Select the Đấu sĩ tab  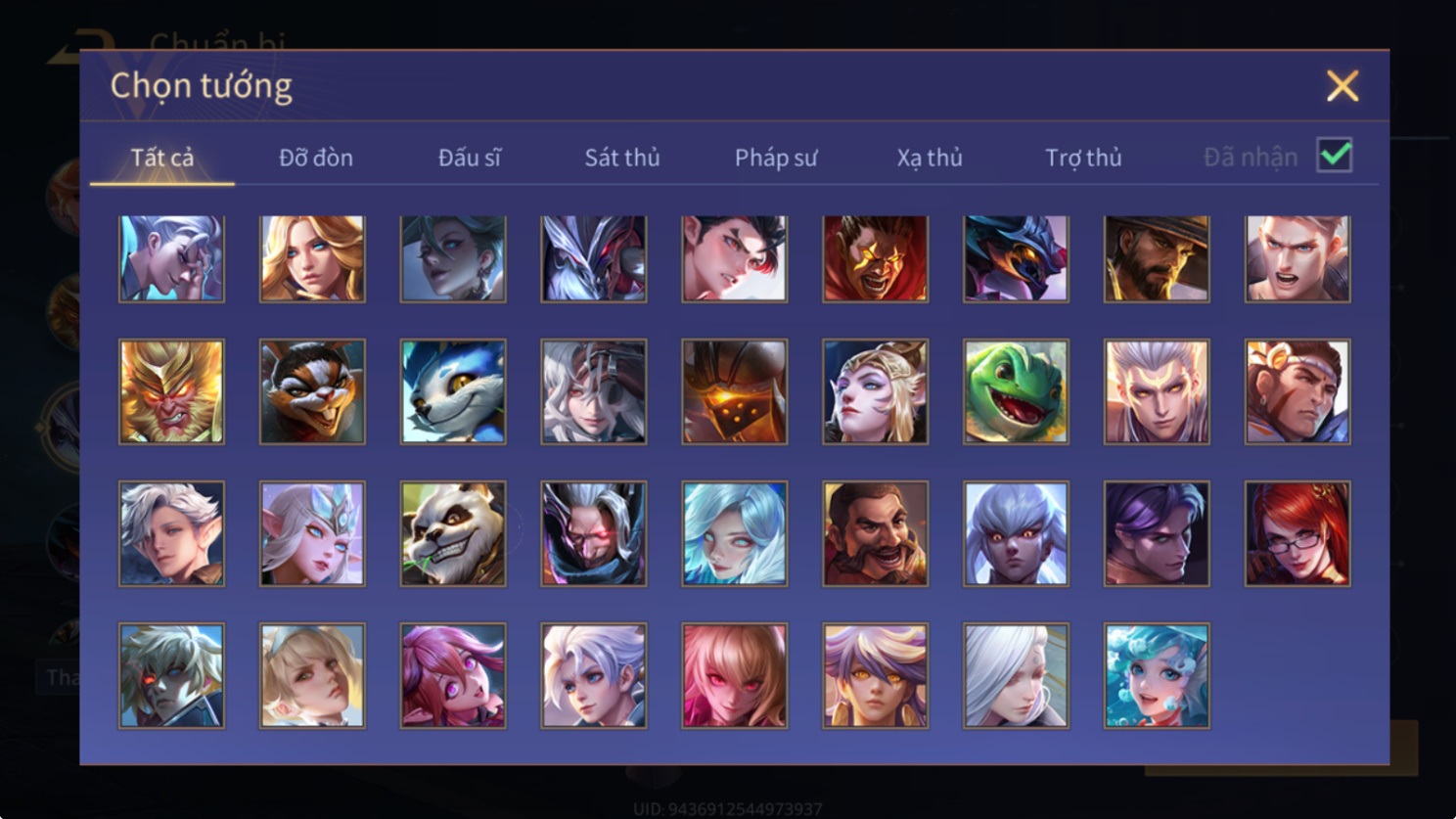[469, 158]
